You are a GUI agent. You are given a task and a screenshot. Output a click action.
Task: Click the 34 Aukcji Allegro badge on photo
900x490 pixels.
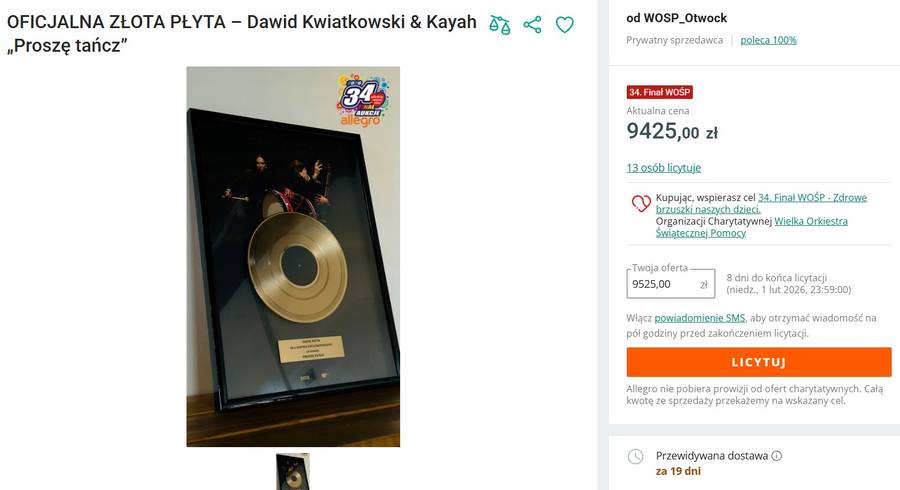pos(364,99)
